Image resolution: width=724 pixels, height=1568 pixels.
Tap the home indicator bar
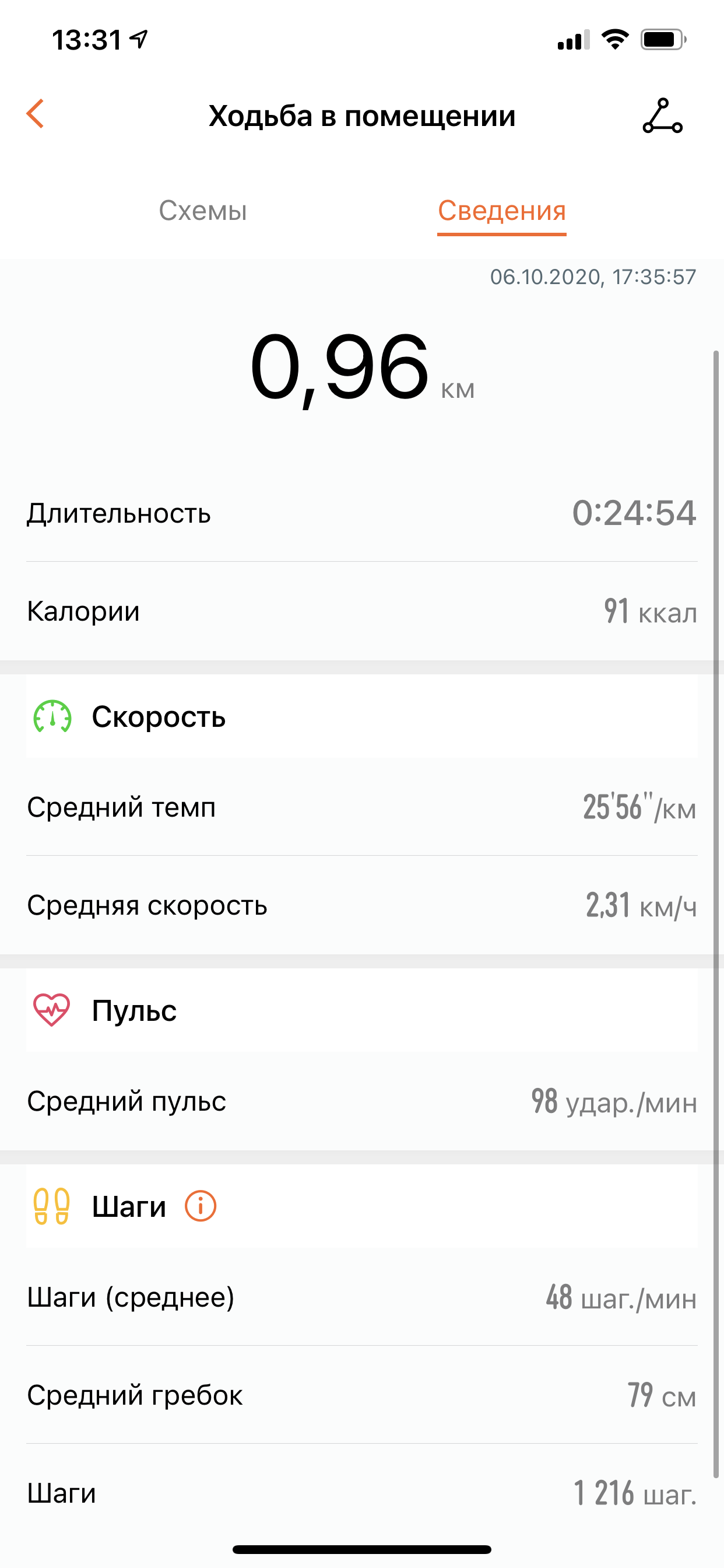click(362, 1549)
